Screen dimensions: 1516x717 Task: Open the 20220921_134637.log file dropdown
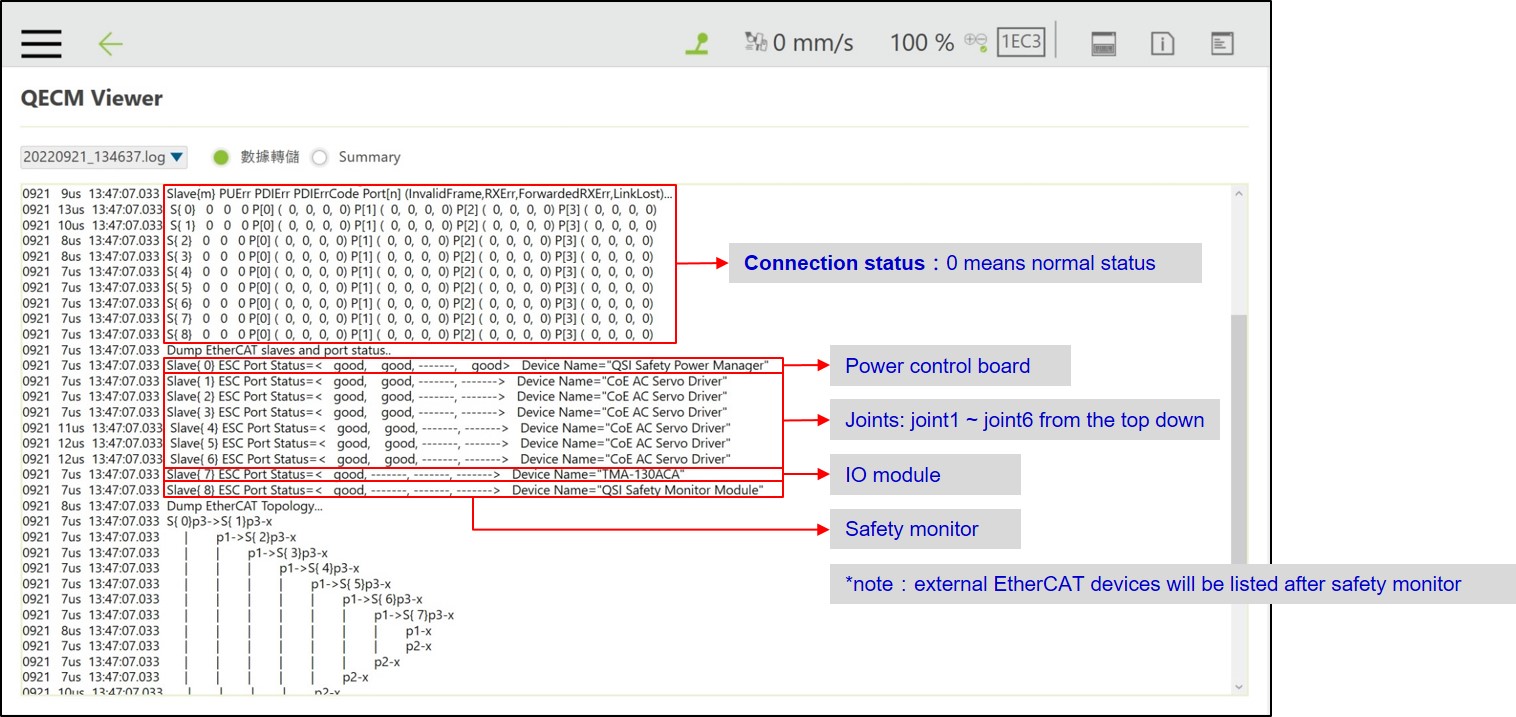coord(104,157)
